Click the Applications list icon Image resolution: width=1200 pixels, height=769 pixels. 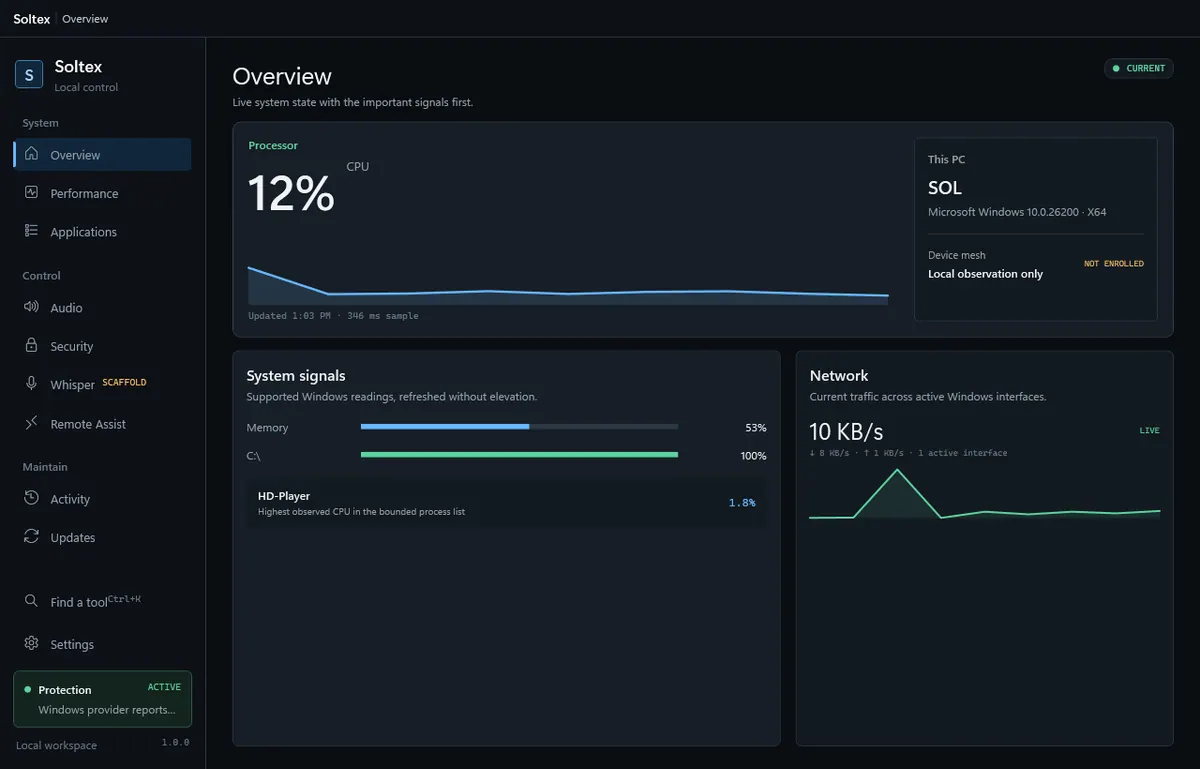pyautogui.click(x=31, y=230)
